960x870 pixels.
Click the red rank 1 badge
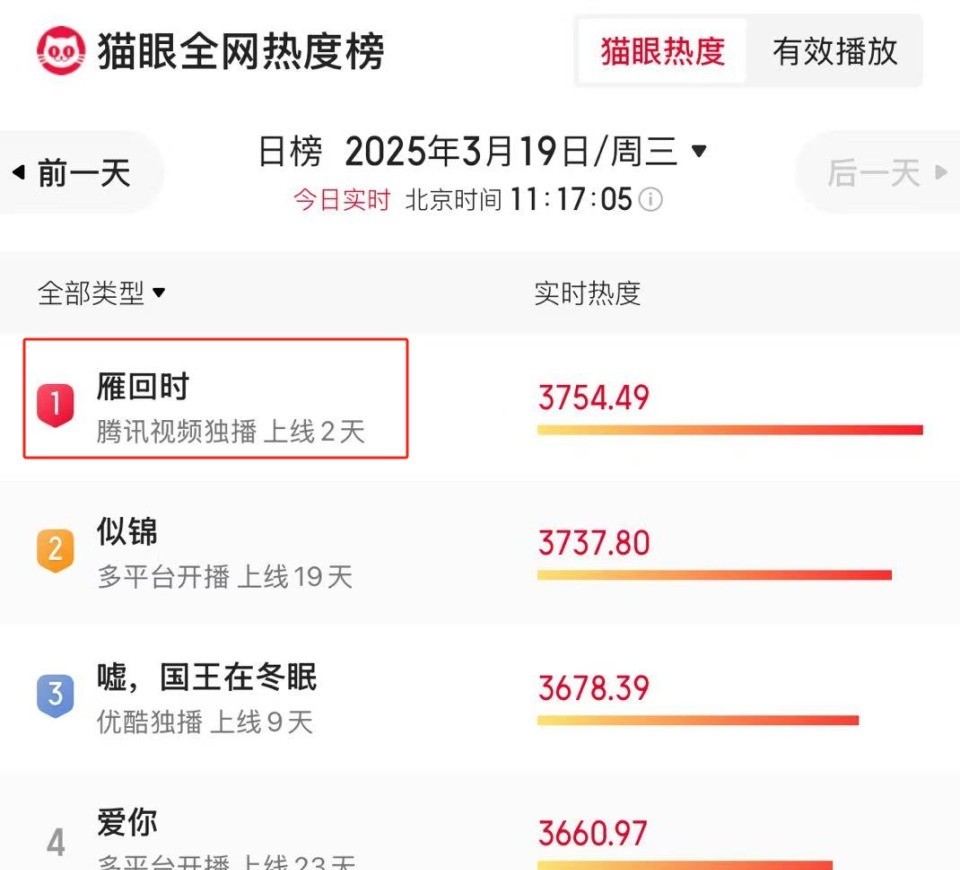tap(55, 405)
